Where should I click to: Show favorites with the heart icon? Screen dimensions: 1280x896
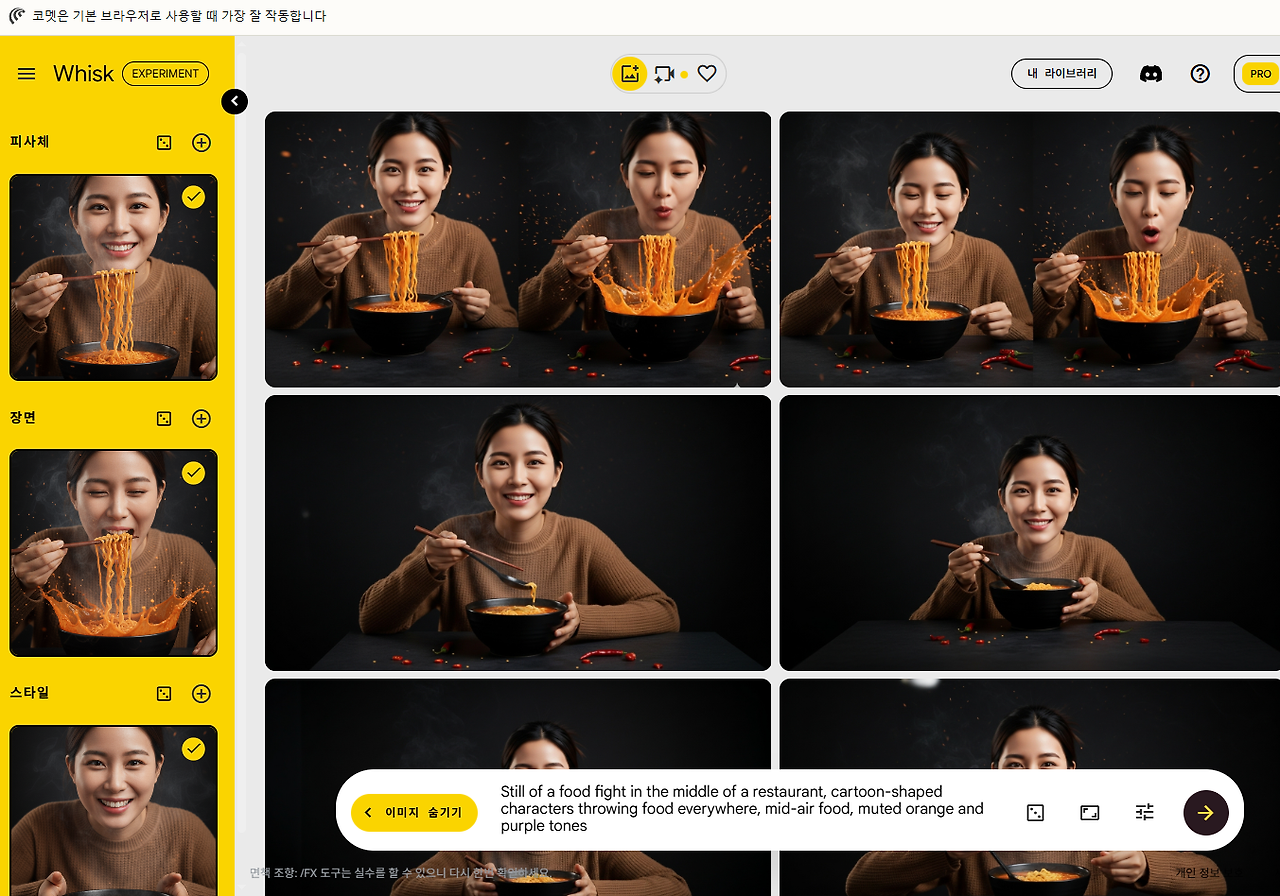coord(707,74)
